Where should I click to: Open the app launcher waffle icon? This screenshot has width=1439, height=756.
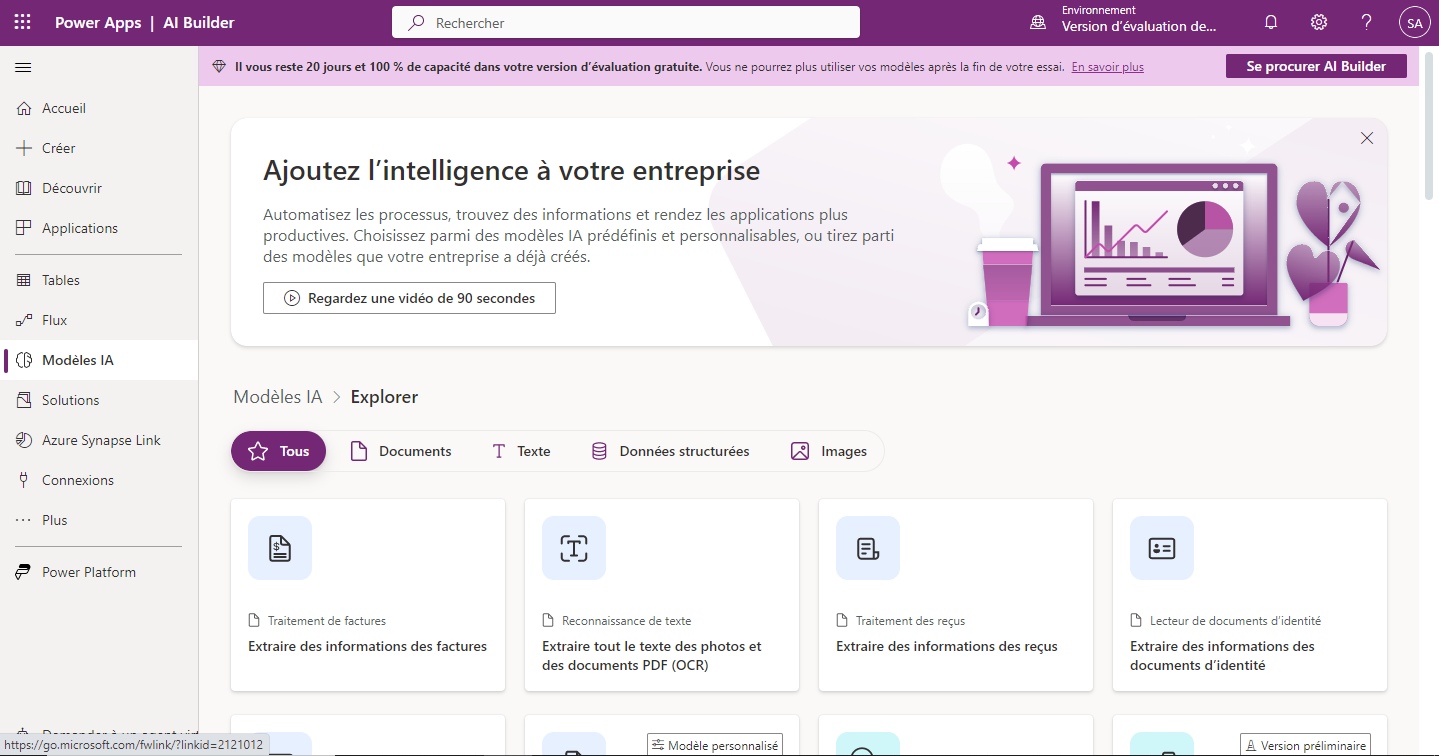coord(22,22)
